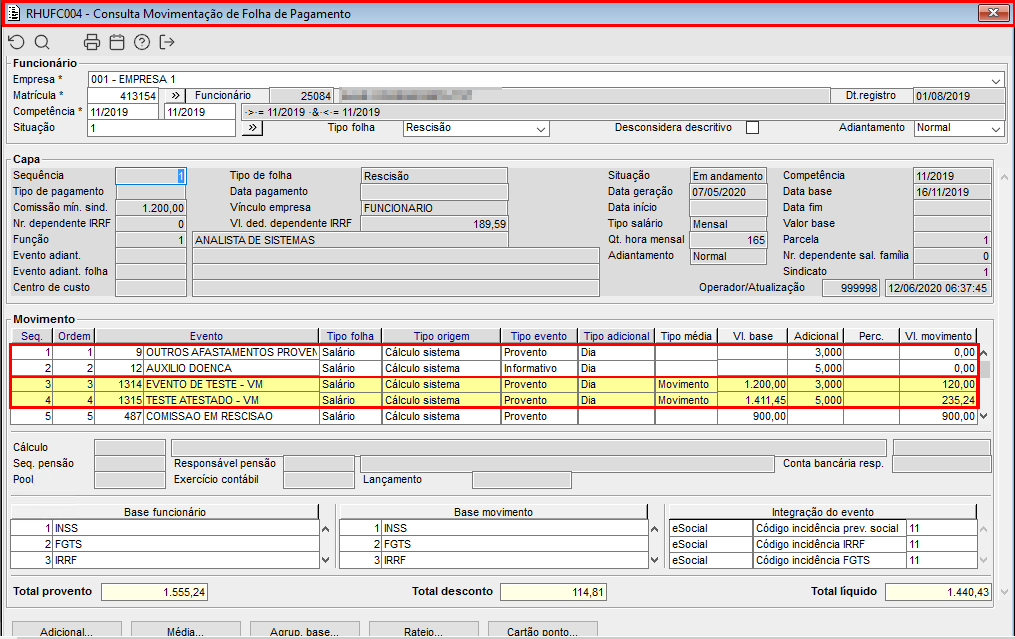
Task: Open the Cartão ponto... button
Action: pyautogui.click(x=543, y=631)
